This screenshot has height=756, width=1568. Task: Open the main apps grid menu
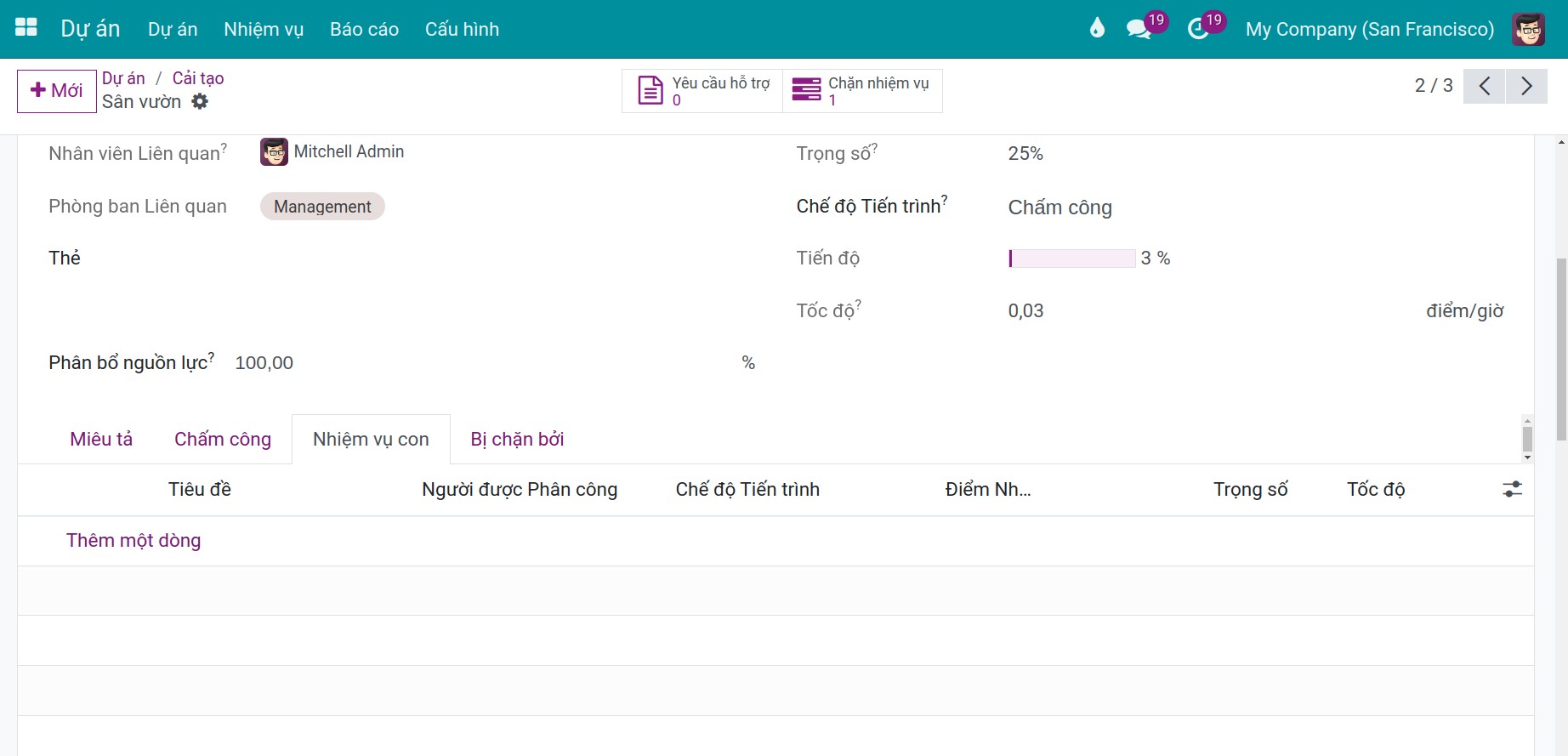click(26, 28)
